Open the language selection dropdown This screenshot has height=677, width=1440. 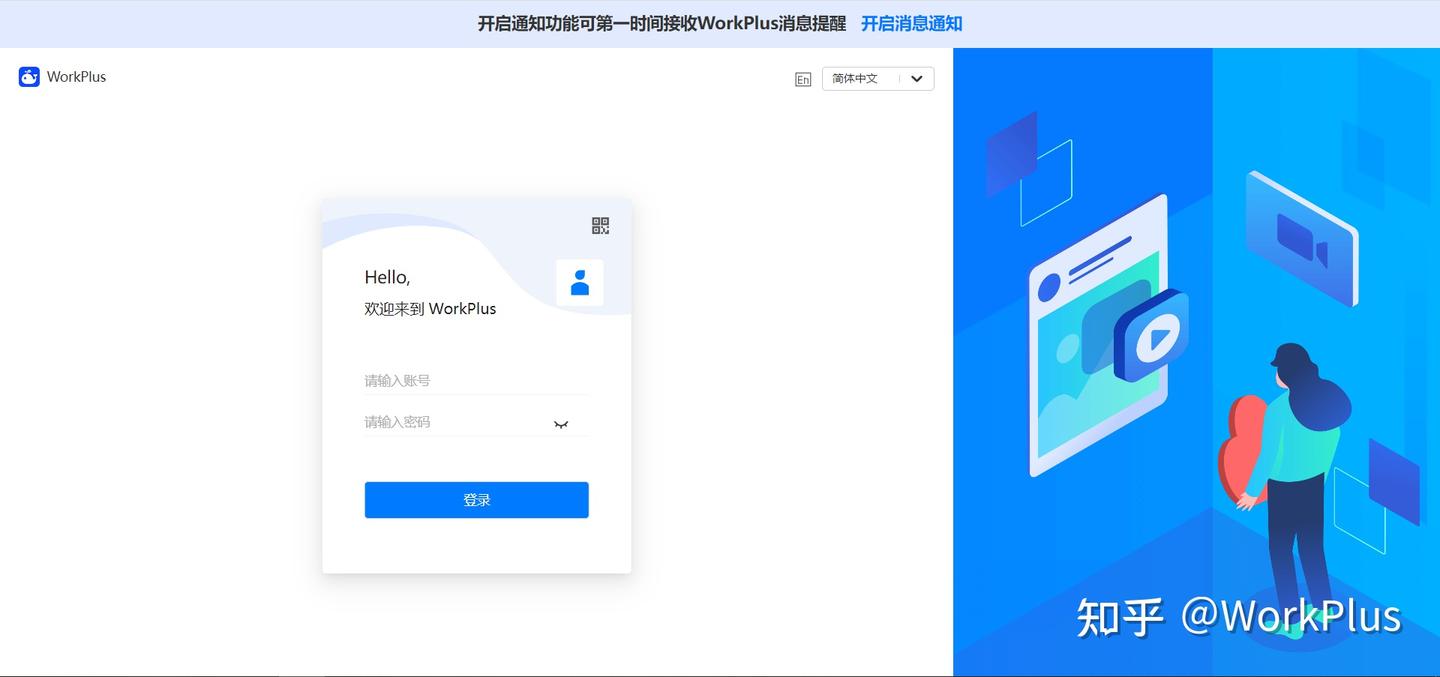877,78
